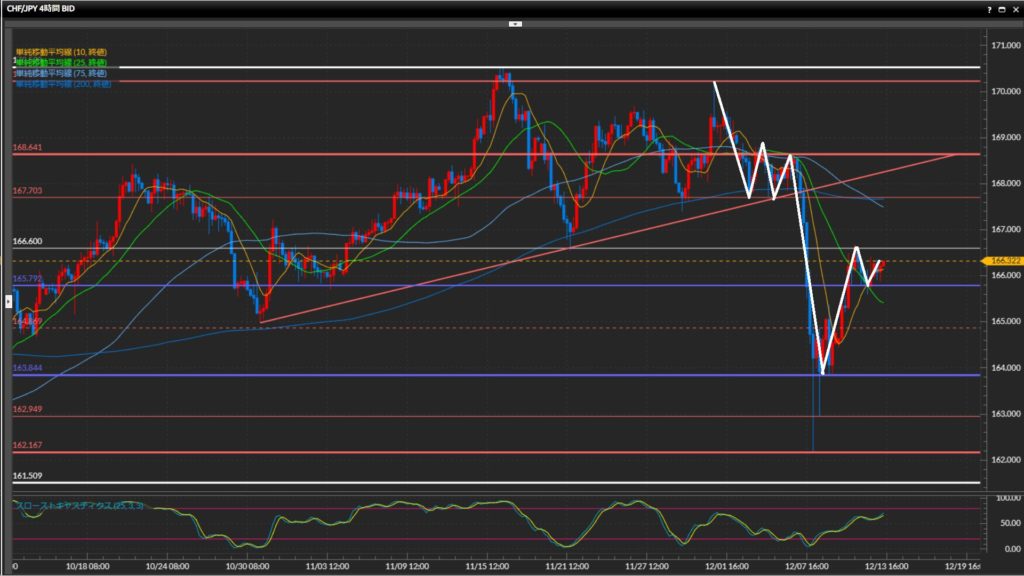Select the red line labeled 162.167
1024x576 pixels.
pyautogui.click(x=400, y=452)
